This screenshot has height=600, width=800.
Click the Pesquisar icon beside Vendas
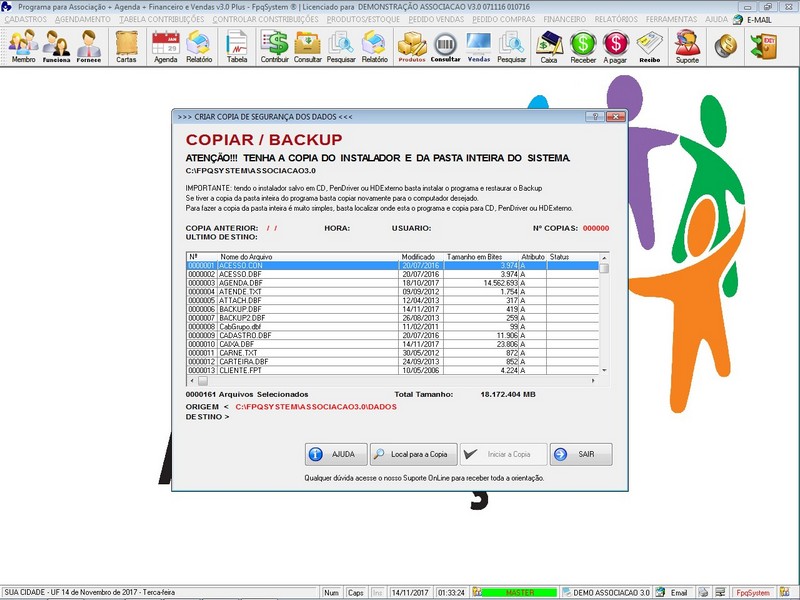511,46
